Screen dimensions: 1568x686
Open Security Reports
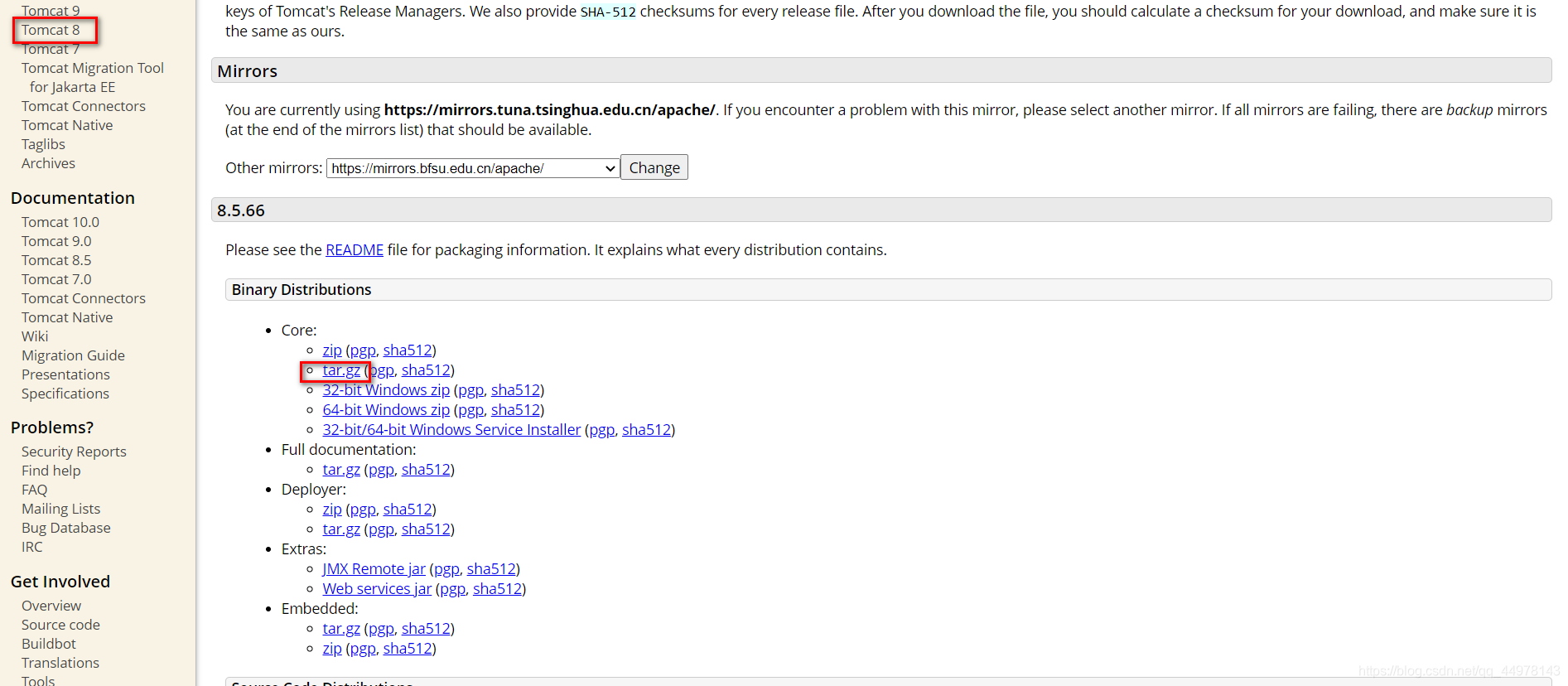[x=74, y=452]
